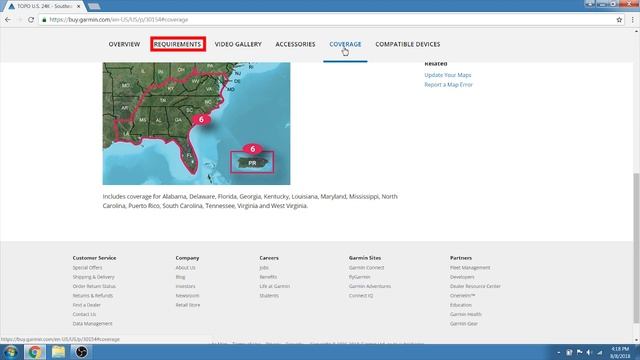Open the Blog footer link
The image size is (640, 360).
[180, 277]
